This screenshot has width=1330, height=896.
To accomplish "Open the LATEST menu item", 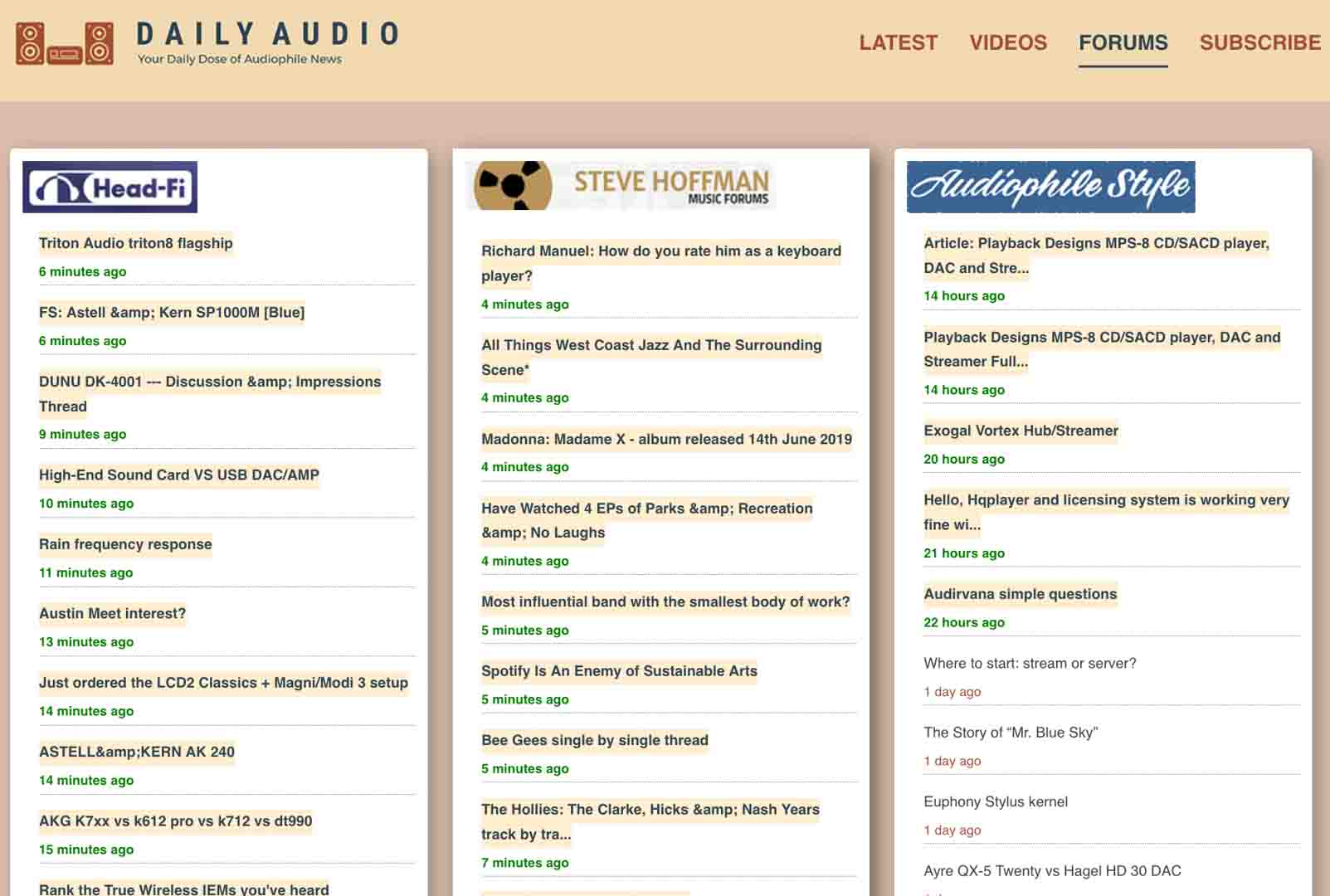I will coord(899,42).
